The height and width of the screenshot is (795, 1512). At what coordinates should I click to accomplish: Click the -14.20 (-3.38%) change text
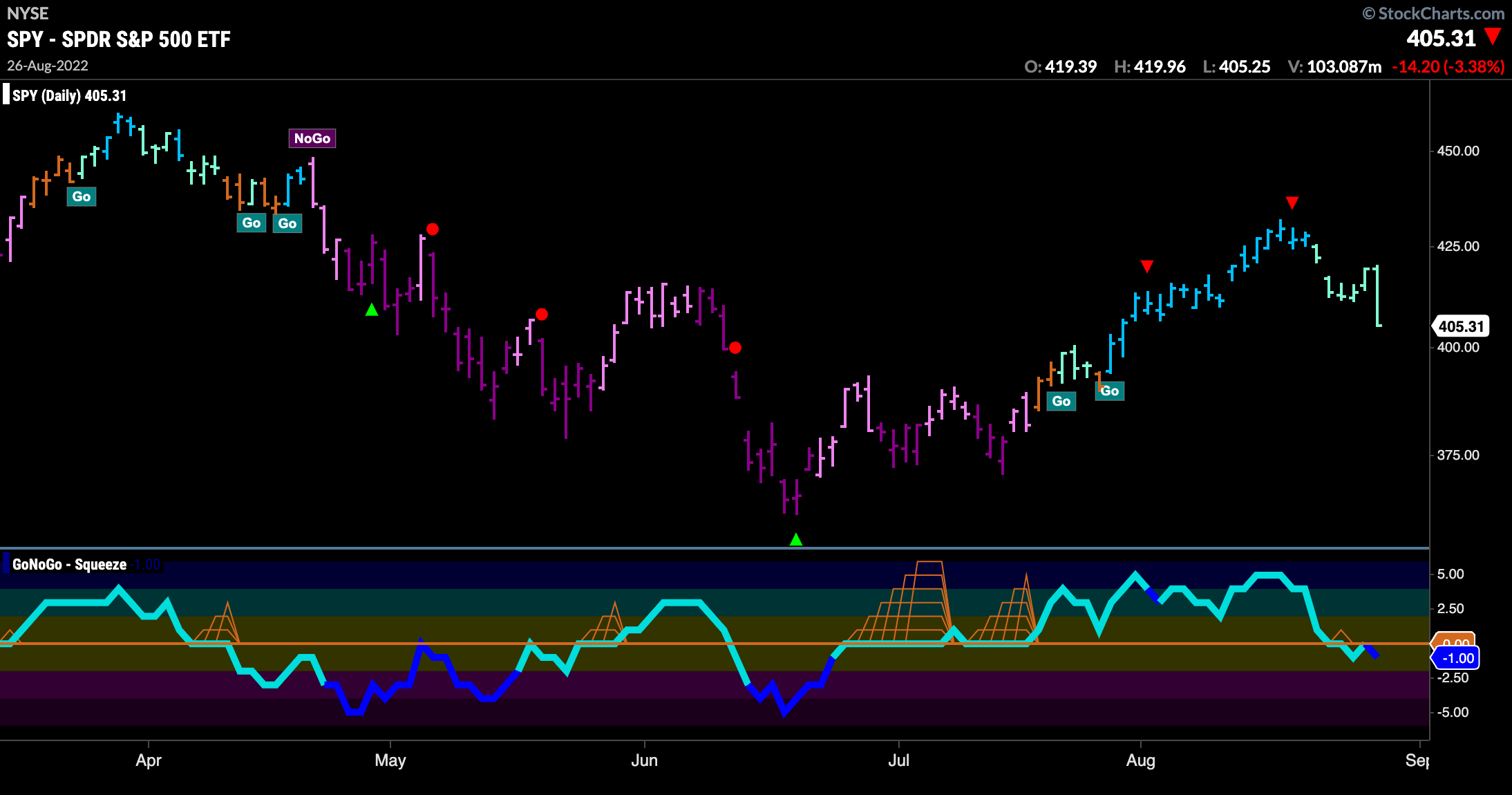tap(1448, 67)
